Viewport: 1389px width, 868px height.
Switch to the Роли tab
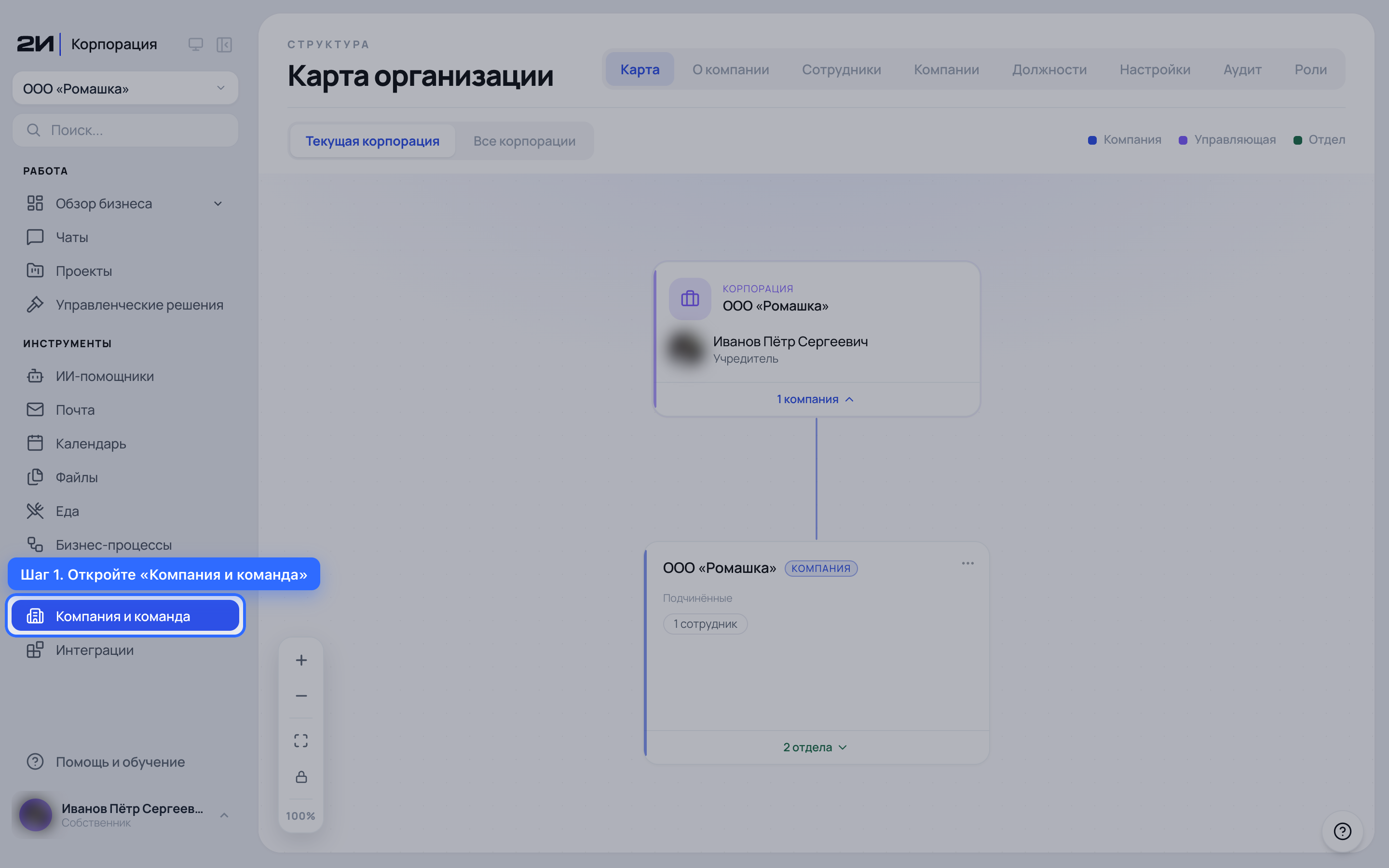click(x=1310, y=69)
